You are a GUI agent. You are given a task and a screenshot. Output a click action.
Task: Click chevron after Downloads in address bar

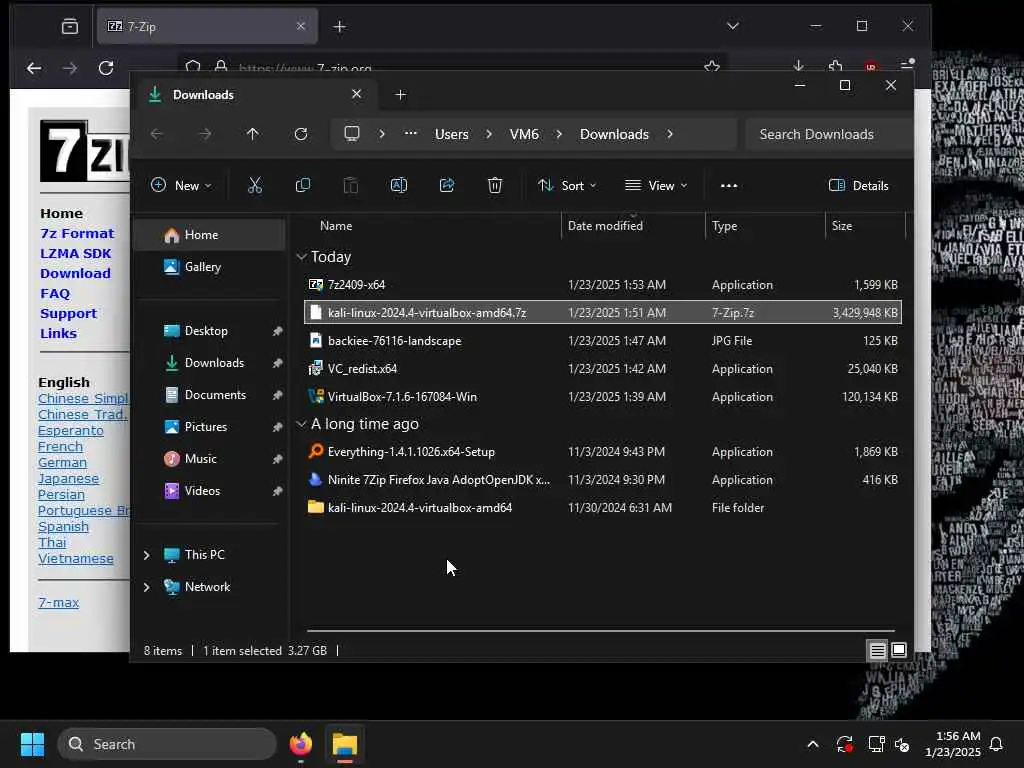point(670,134)
